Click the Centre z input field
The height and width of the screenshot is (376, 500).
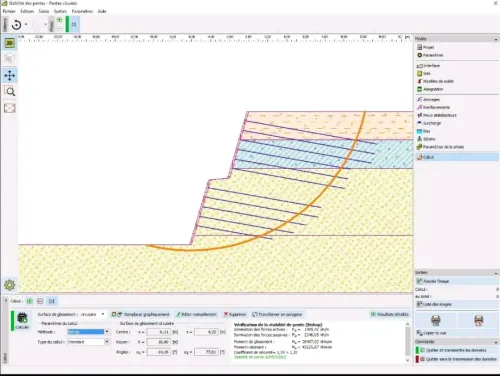pos(207,332)
